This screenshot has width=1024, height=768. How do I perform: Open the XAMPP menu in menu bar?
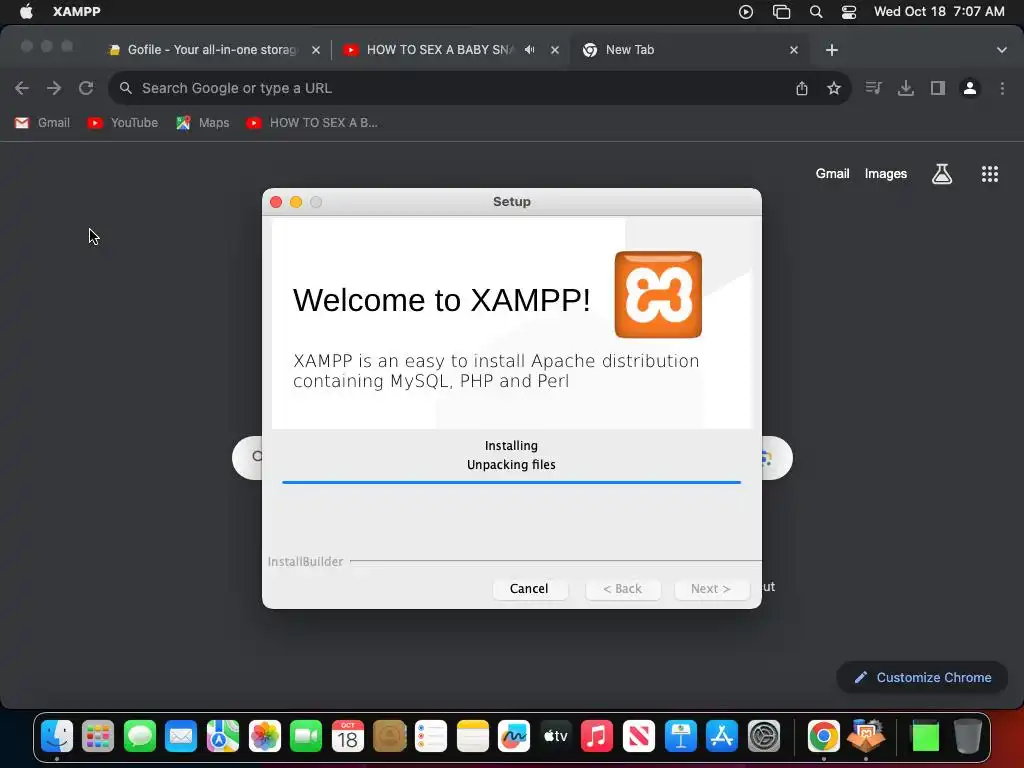tap(76, 12)
